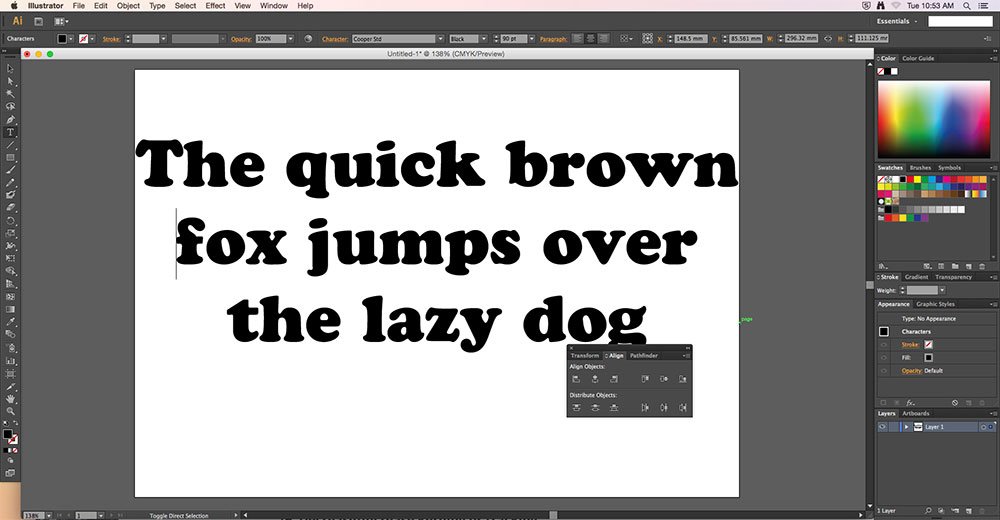The width and height of the screenshot is (1000, 520).
Task: Toggle visibility eye of Layer 1
Action: [x=883, y=427]
